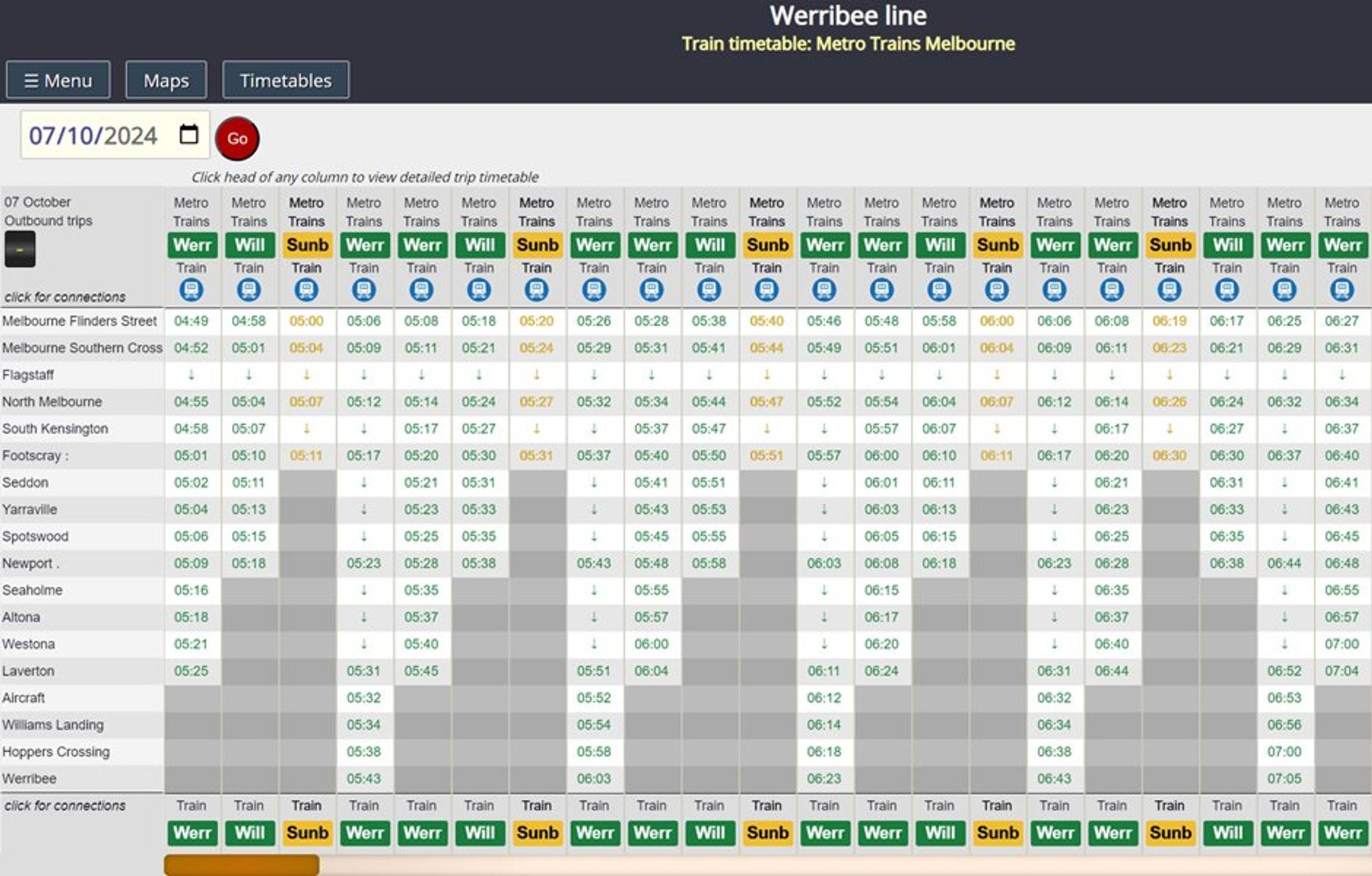The image size is (1372, 876).
Task: Click train icon for the 05:38 departure column
Action: click(709, 290)
